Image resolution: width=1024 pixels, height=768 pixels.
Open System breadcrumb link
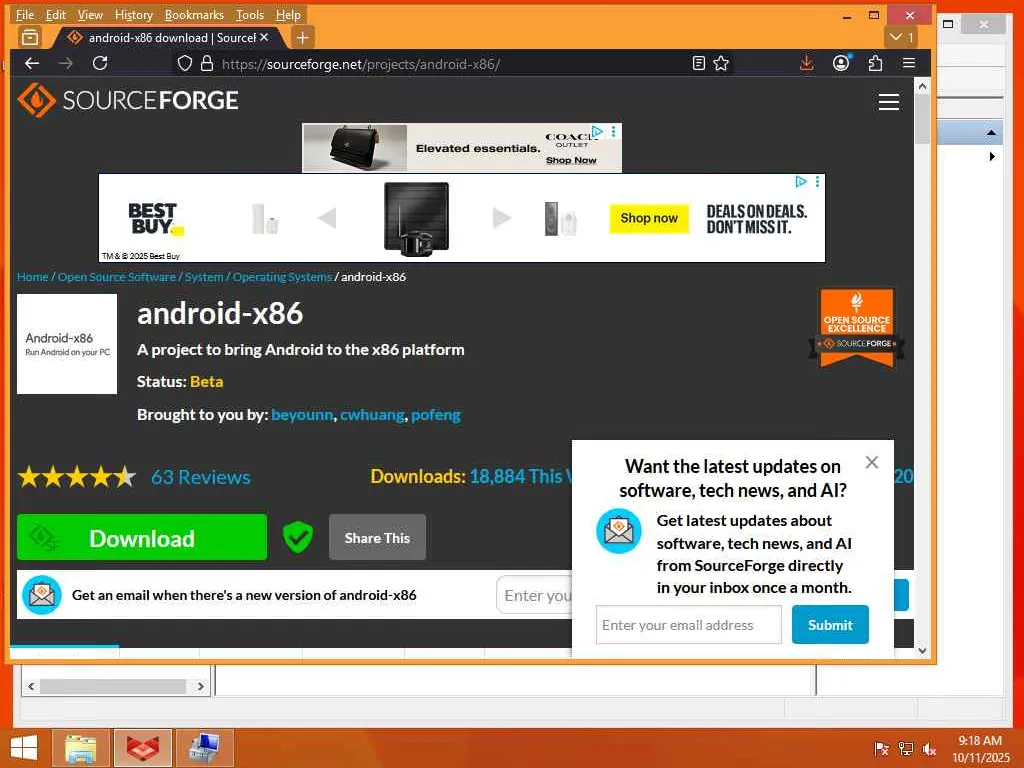204,277
